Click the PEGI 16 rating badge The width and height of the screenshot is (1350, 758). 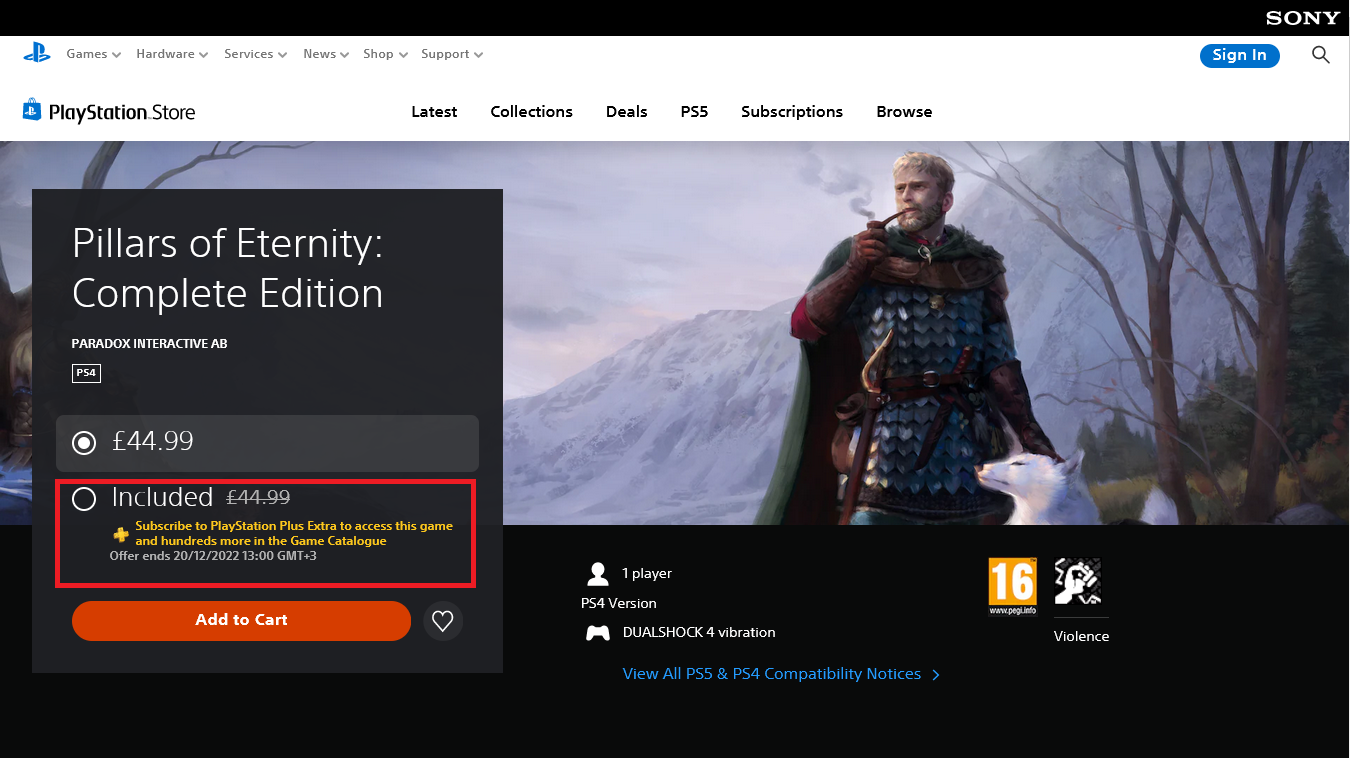pos(1013,587)
